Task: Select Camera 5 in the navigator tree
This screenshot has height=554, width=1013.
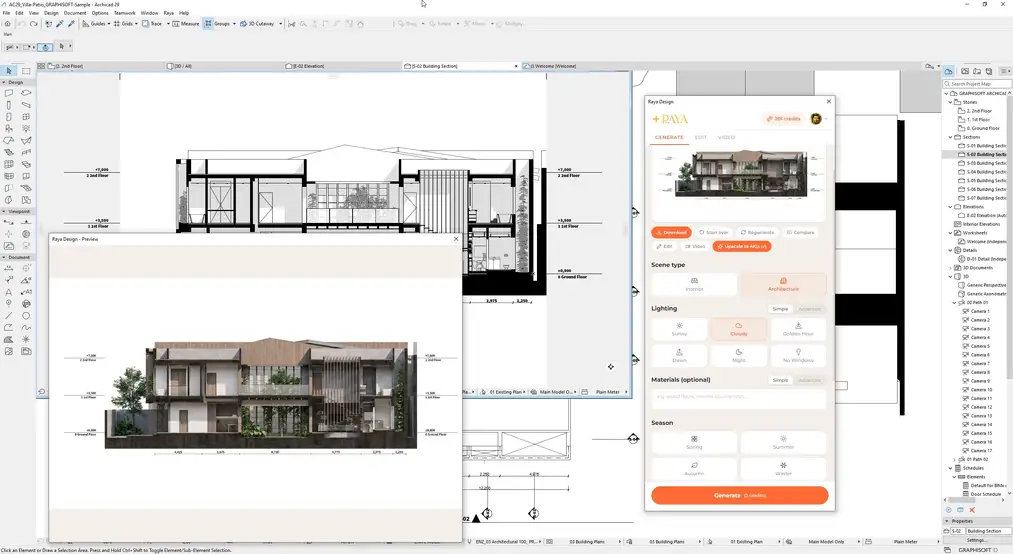Action: point(976,346)
